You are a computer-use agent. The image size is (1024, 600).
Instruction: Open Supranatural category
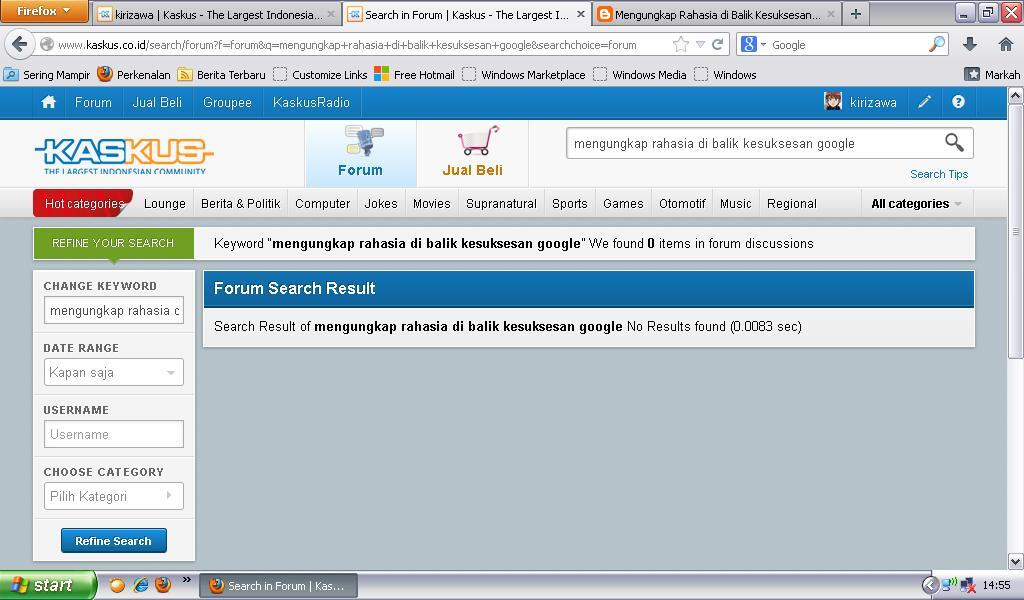(x=502, y=204)
